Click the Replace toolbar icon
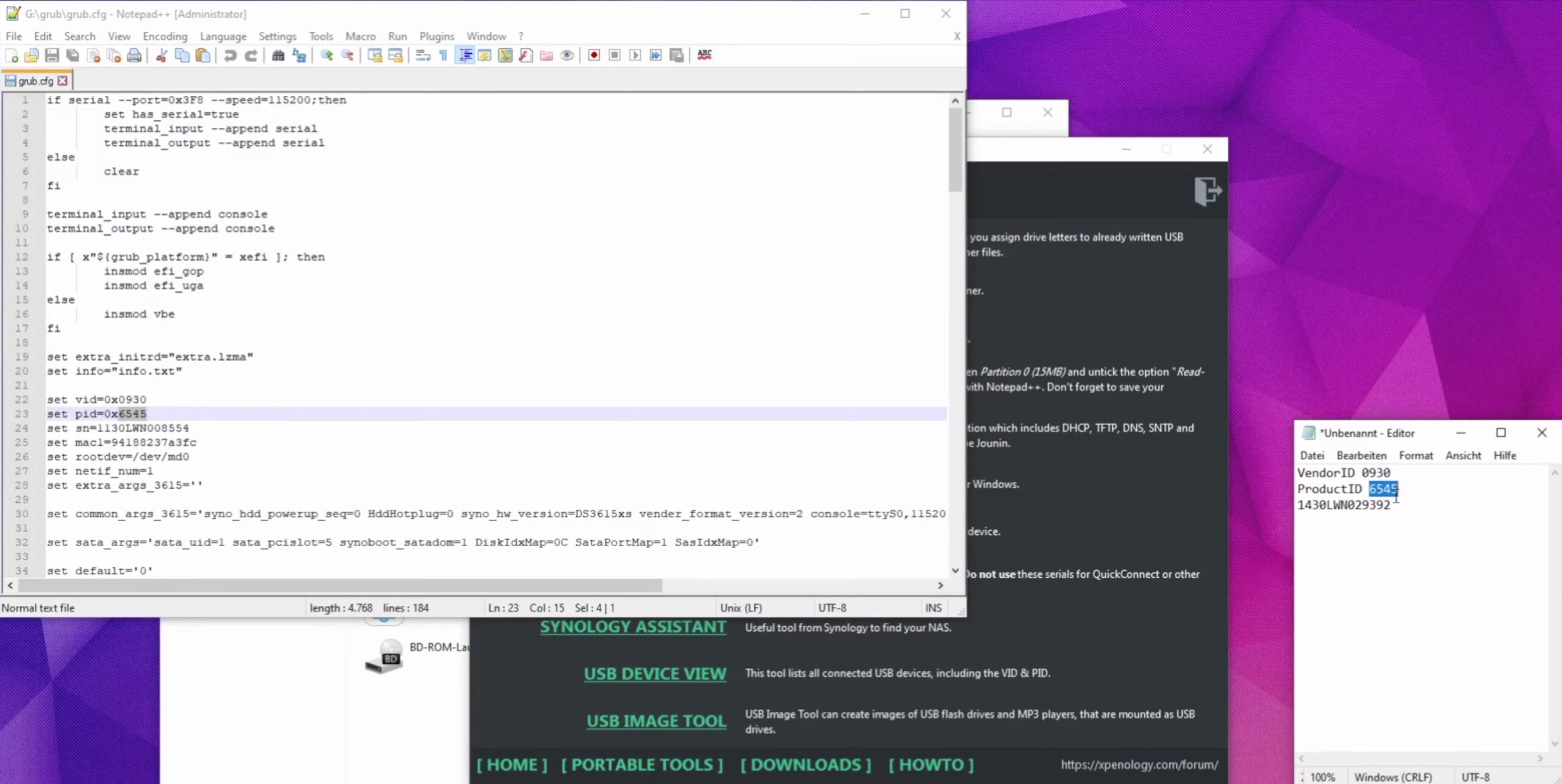 click(299, 56)
